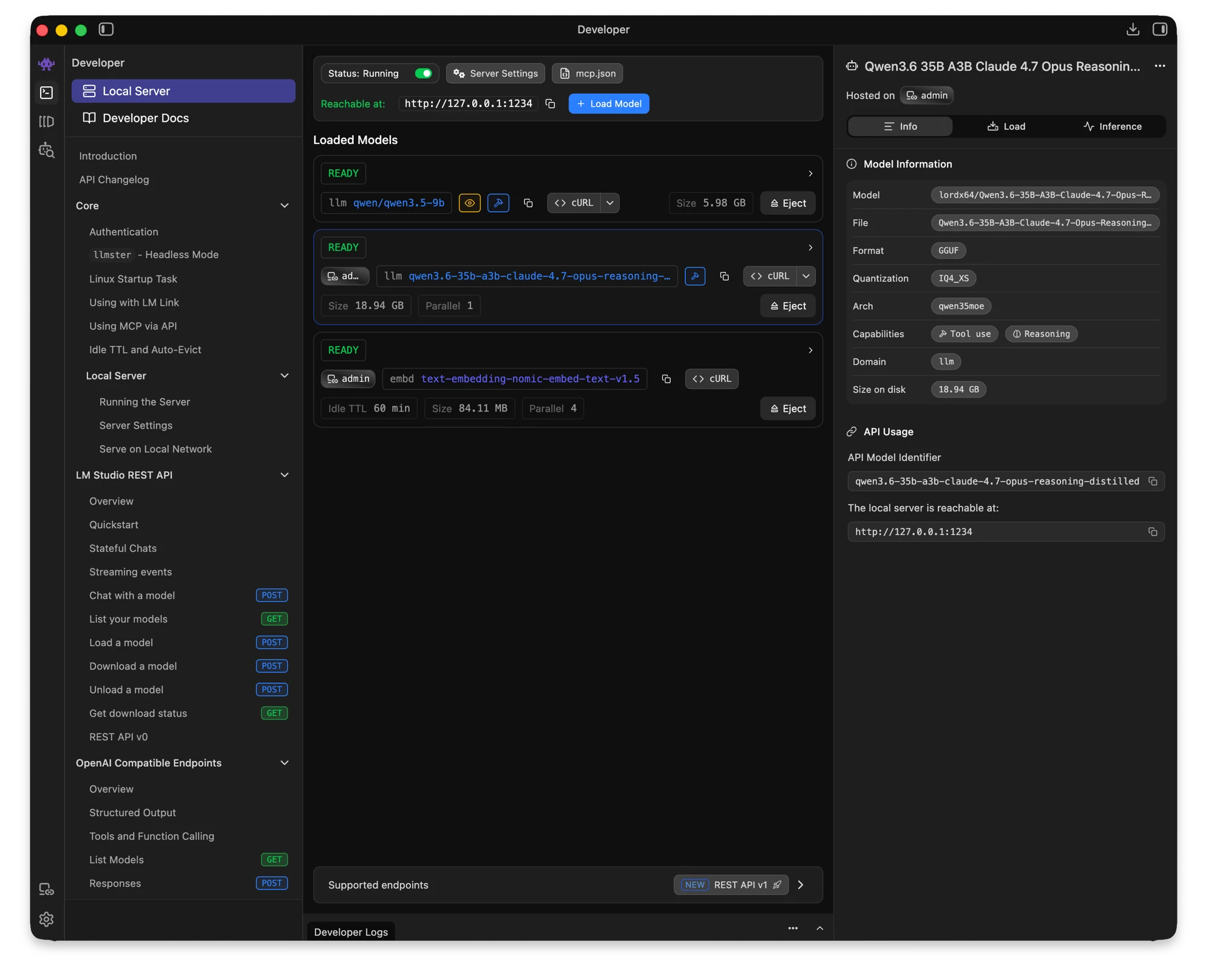Open the Tools and Function Calling docs page
Viewport: 1214px width, 980px height.
[x=151, y=836]
